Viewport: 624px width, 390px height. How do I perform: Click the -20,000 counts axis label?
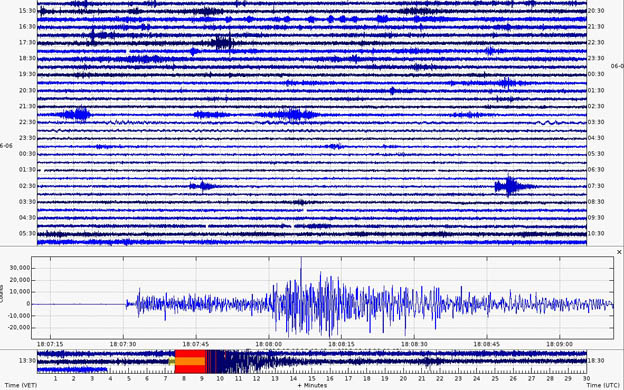[x=19, y=328]
